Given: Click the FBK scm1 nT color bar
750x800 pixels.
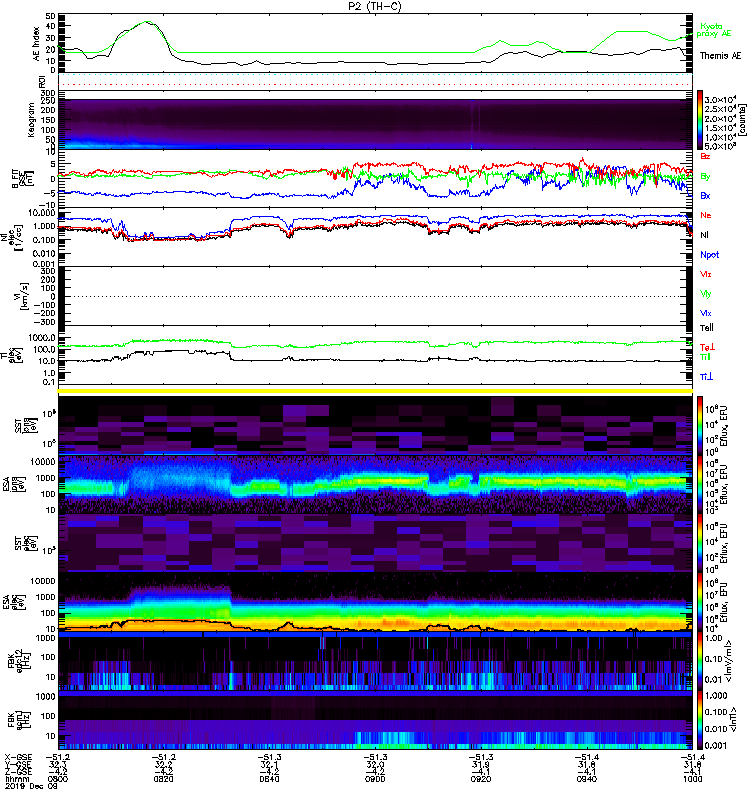Looking at the screenshot, I should pyautogui.click(x=700, y=720).
